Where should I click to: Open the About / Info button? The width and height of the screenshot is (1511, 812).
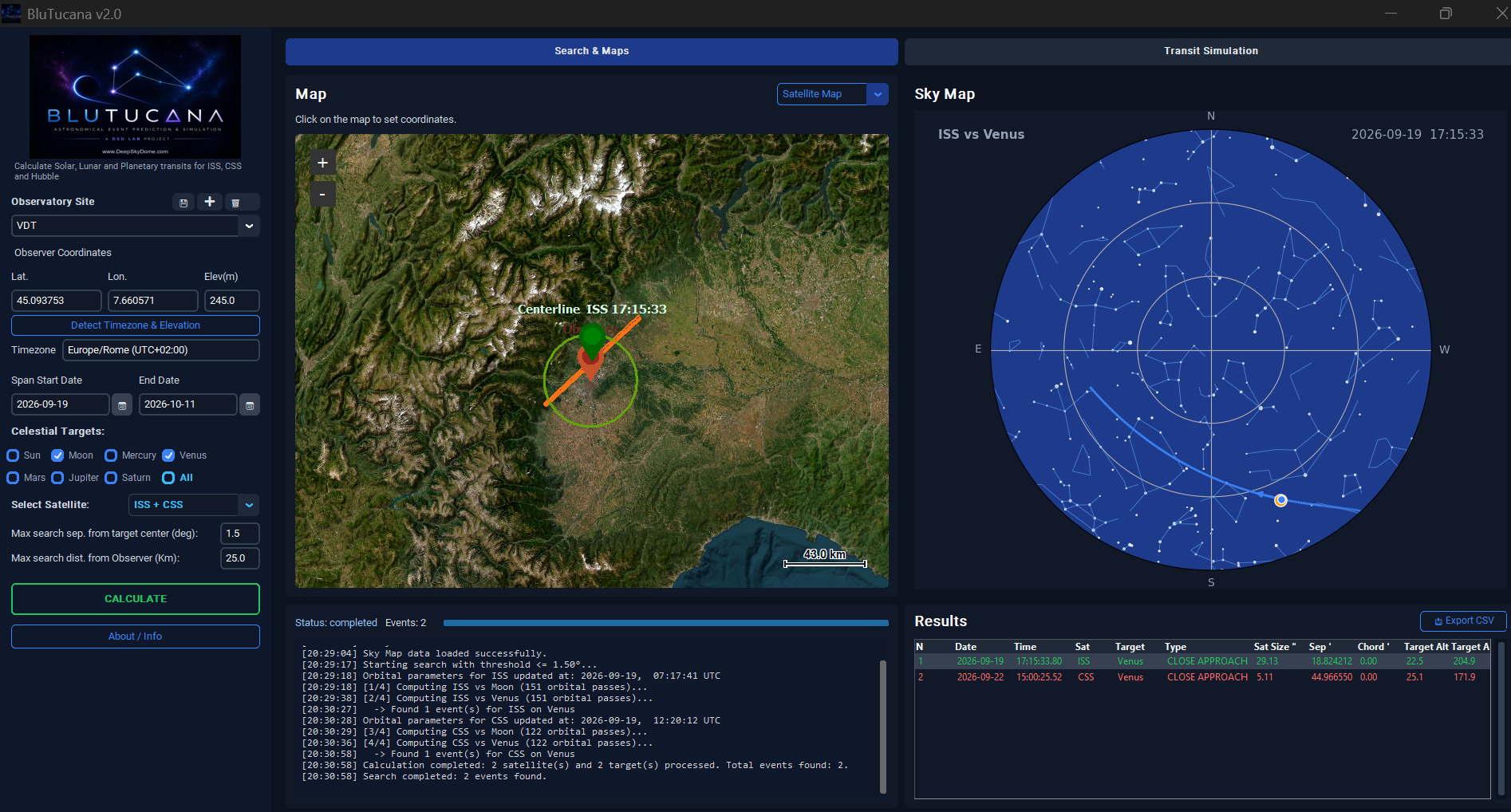coord(136,637)
